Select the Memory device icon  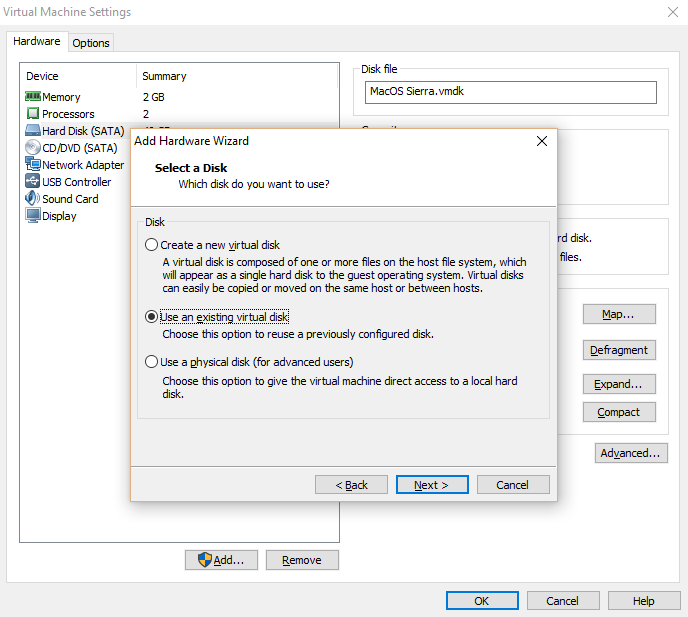33,97
